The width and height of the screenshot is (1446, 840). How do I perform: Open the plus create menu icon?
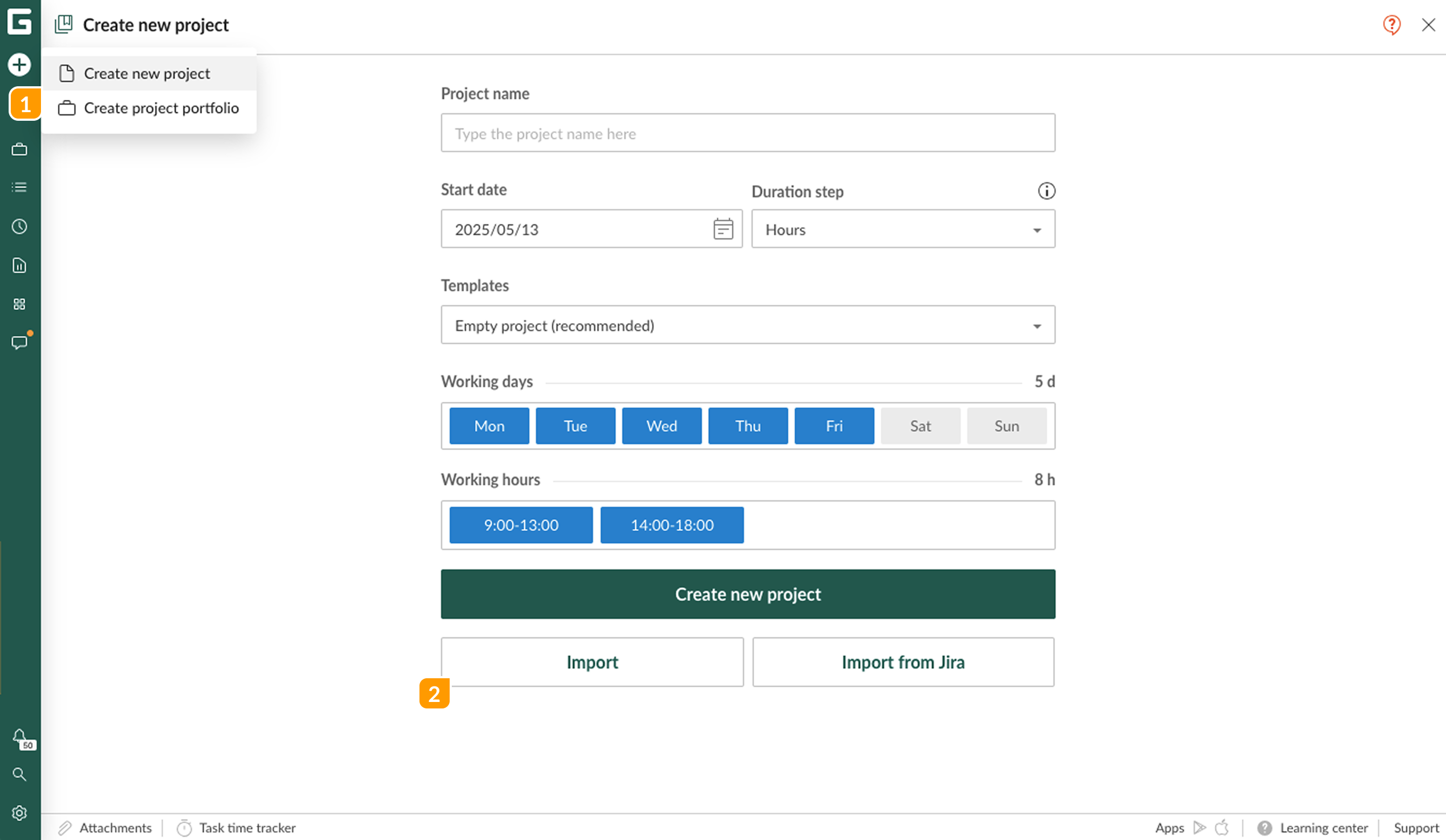point(19,65)
